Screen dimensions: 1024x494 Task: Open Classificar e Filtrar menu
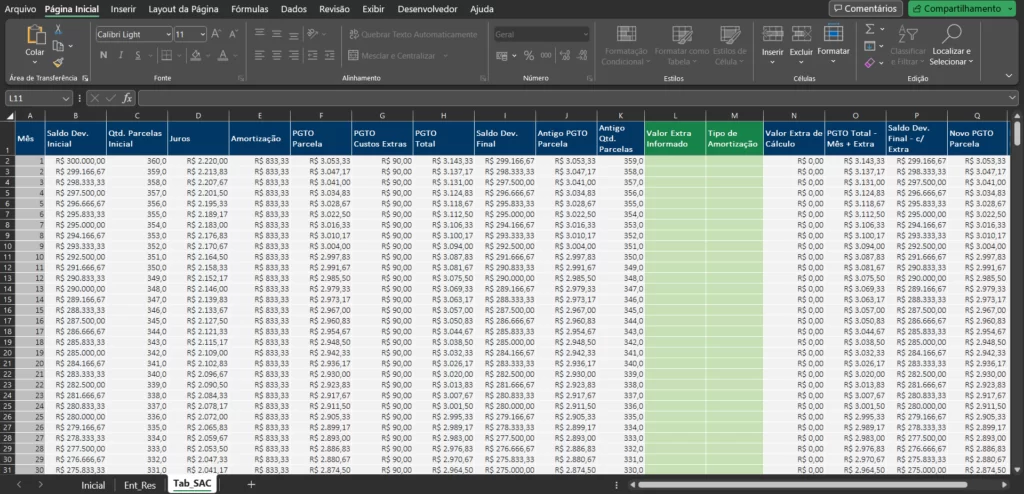click(908, 46)
